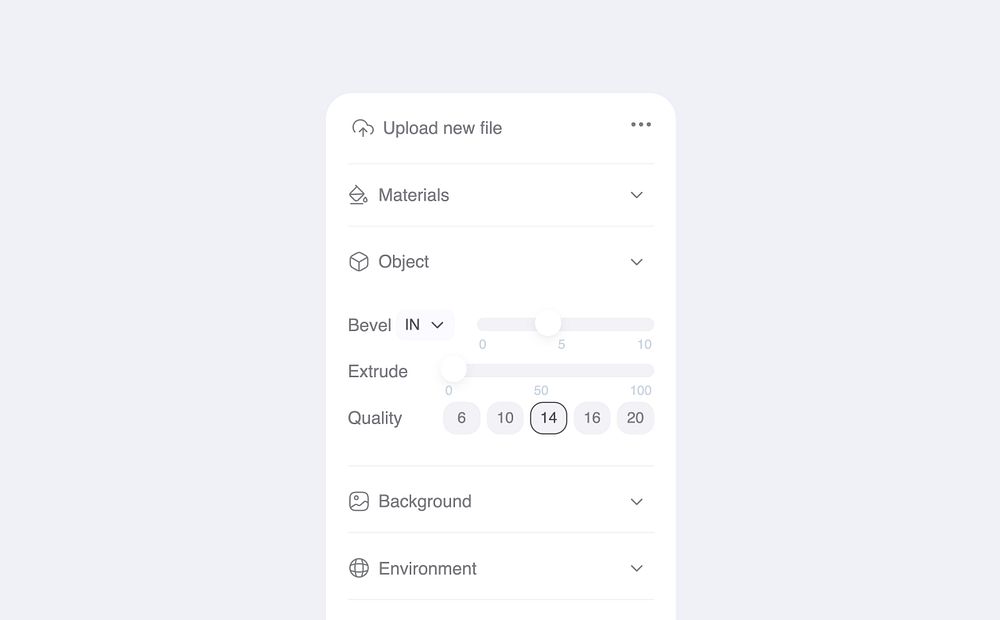Open the Bevel IN dropdown

(x=425, y=325)
